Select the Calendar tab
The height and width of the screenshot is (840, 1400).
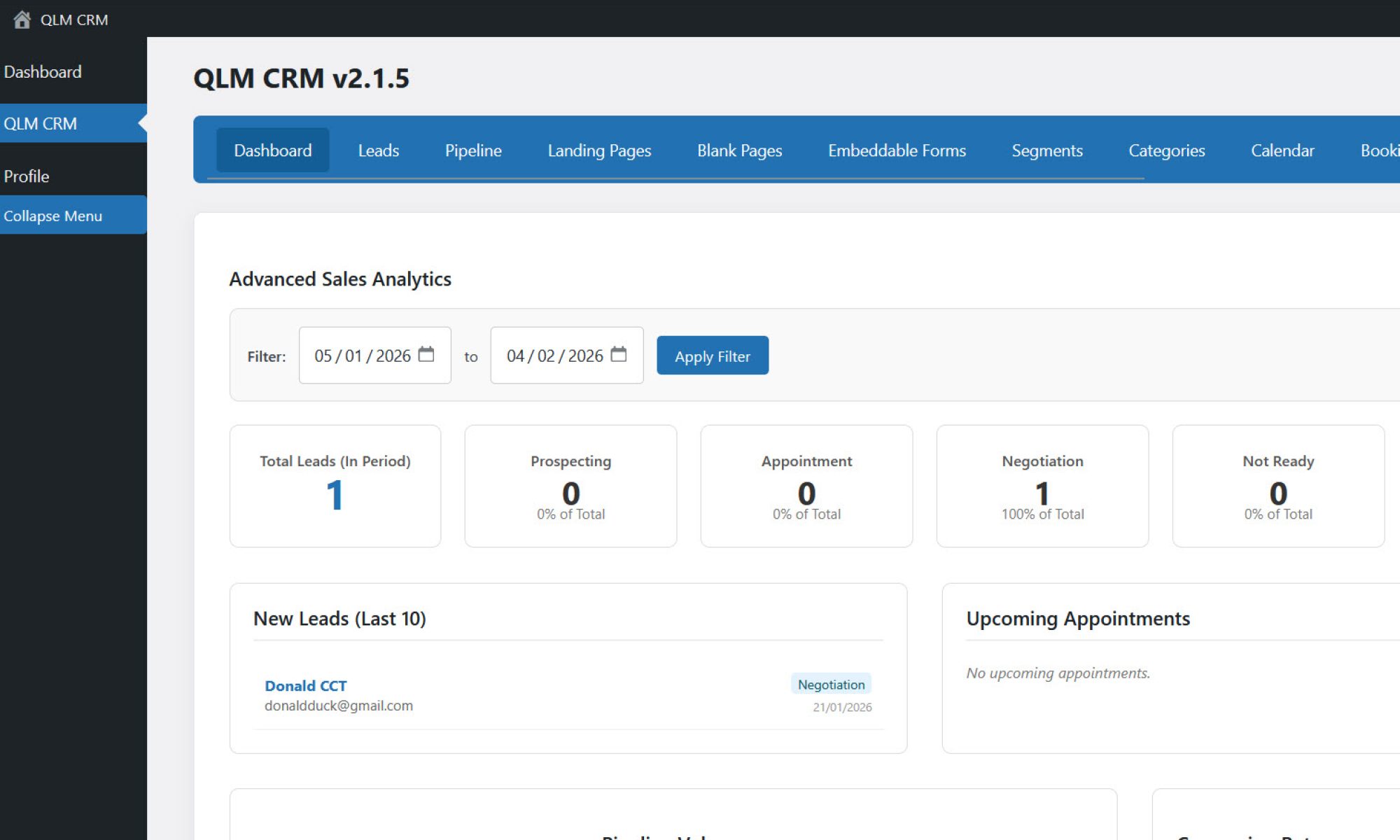(x=1282, y=150)
